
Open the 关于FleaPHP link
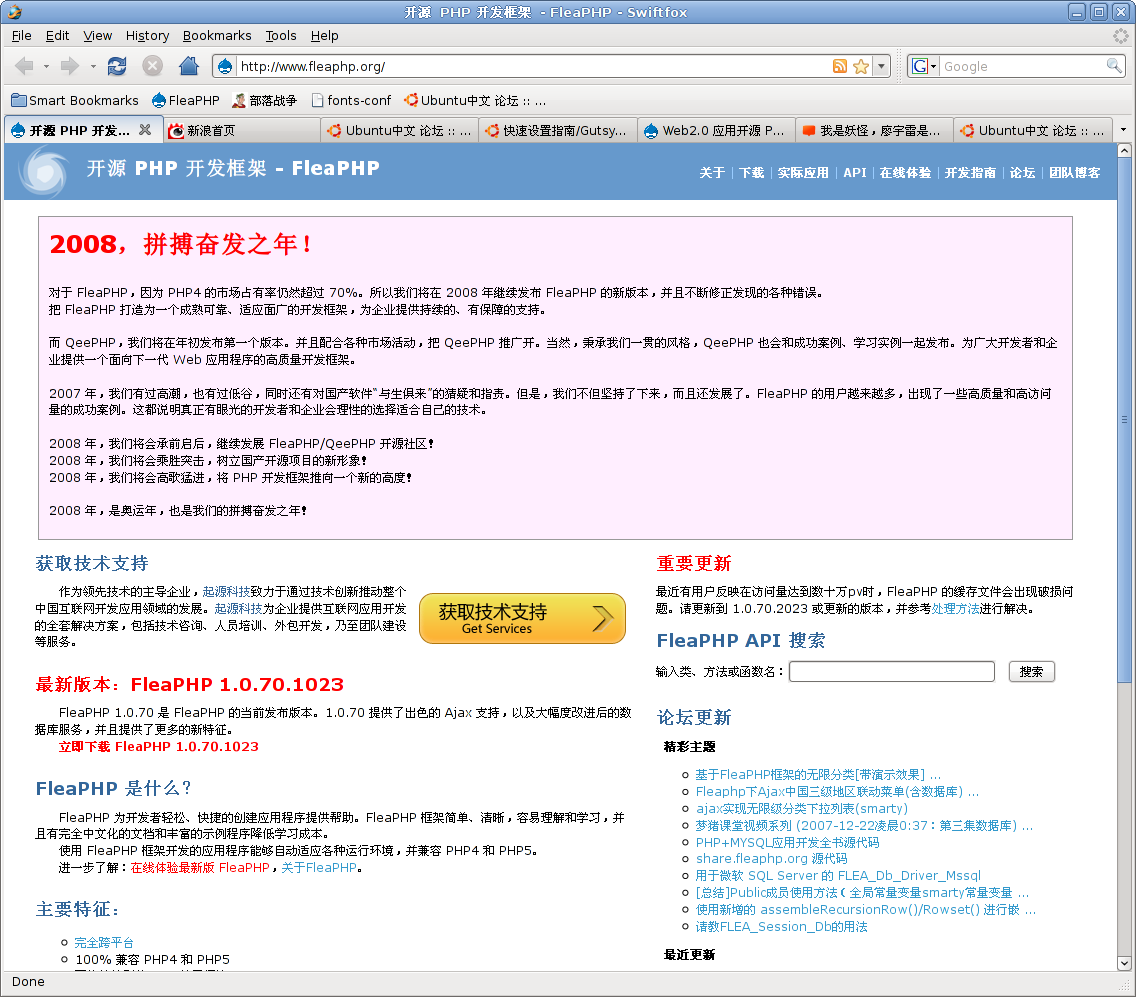319,867
